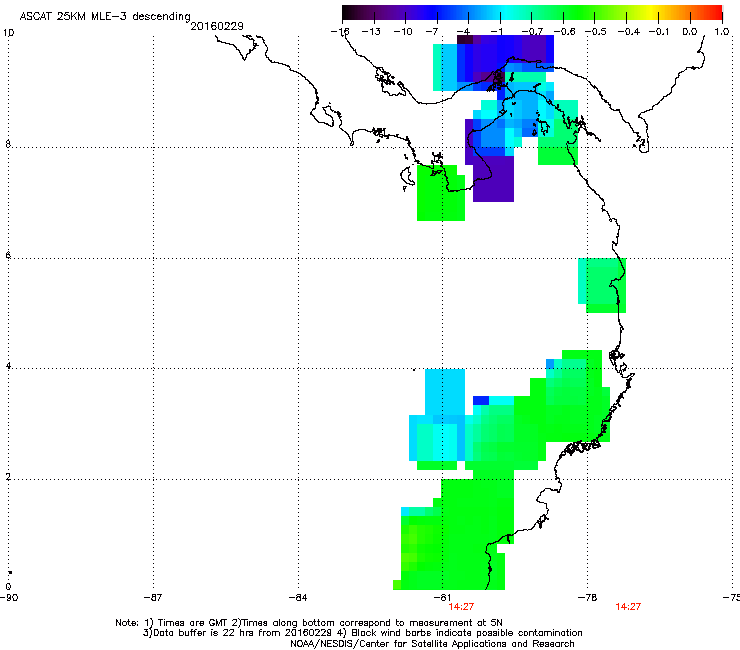Click the color bar label '-16'

(340, 32)
